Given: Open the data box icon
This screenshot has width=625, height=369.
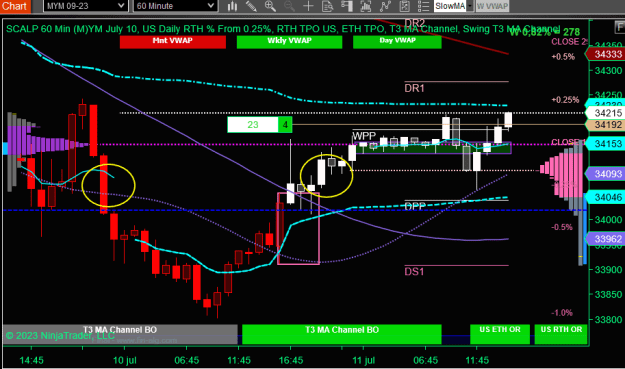Looking at the screenshot, I should 328,6.
